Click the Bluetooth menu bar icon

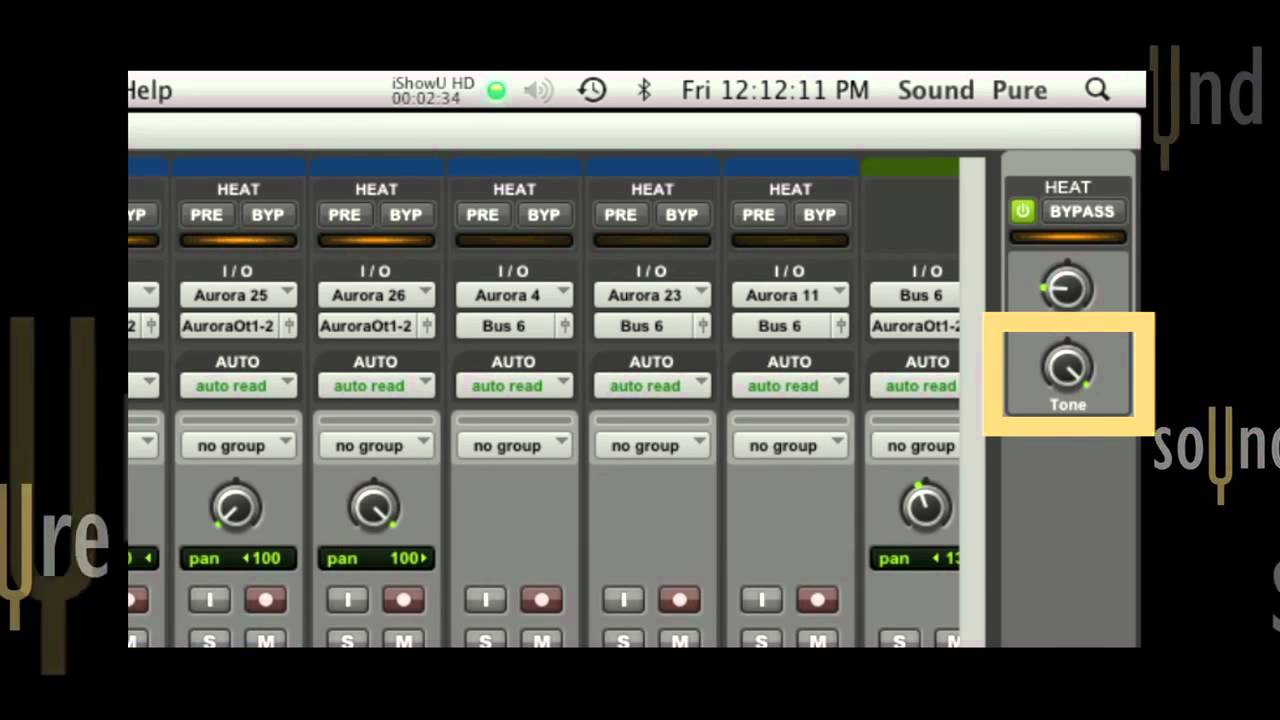pyautogui.click(x=644, y=90)
